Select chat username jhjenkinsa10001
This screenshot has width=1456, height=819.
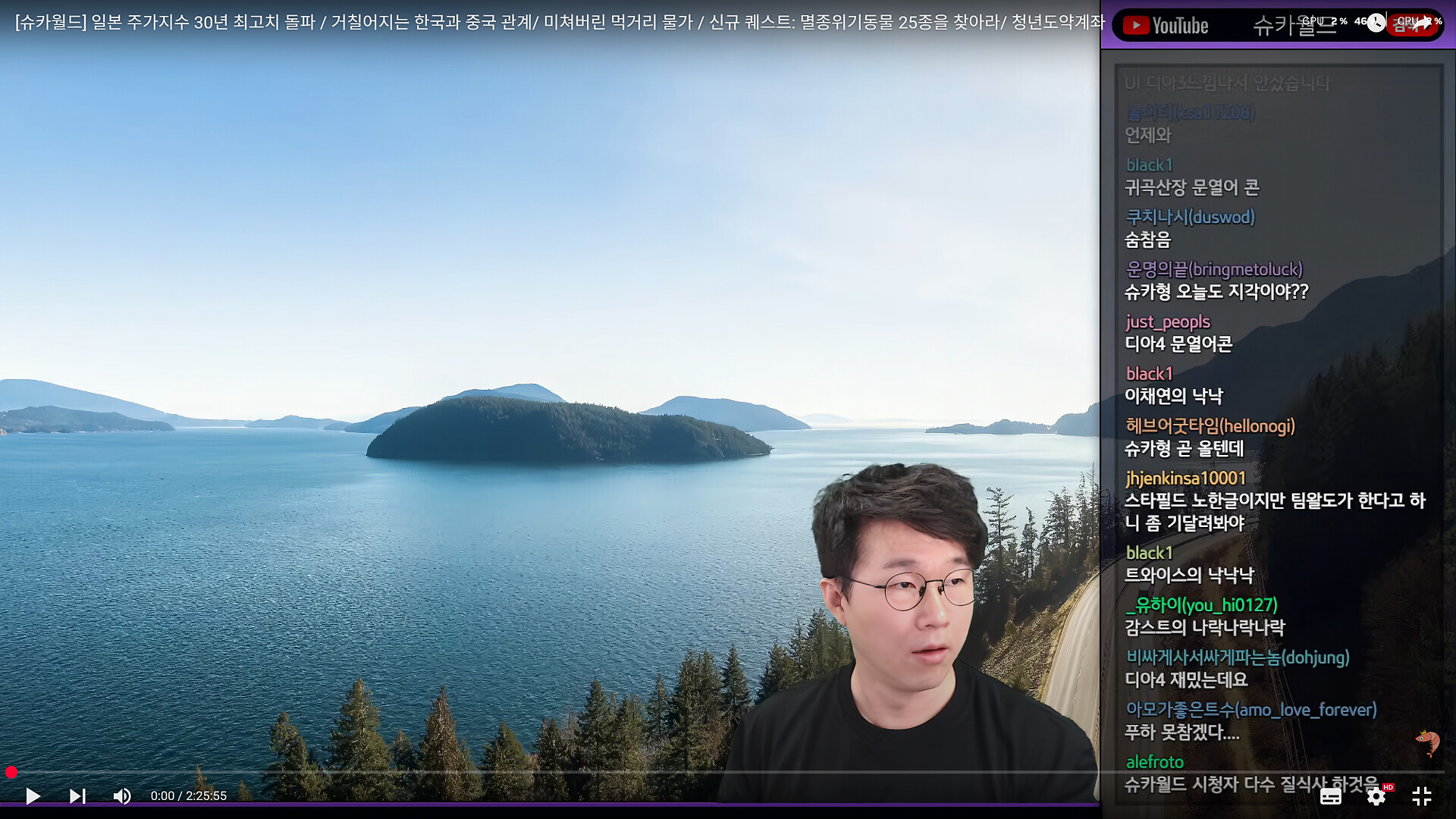tap(1185, 478)
